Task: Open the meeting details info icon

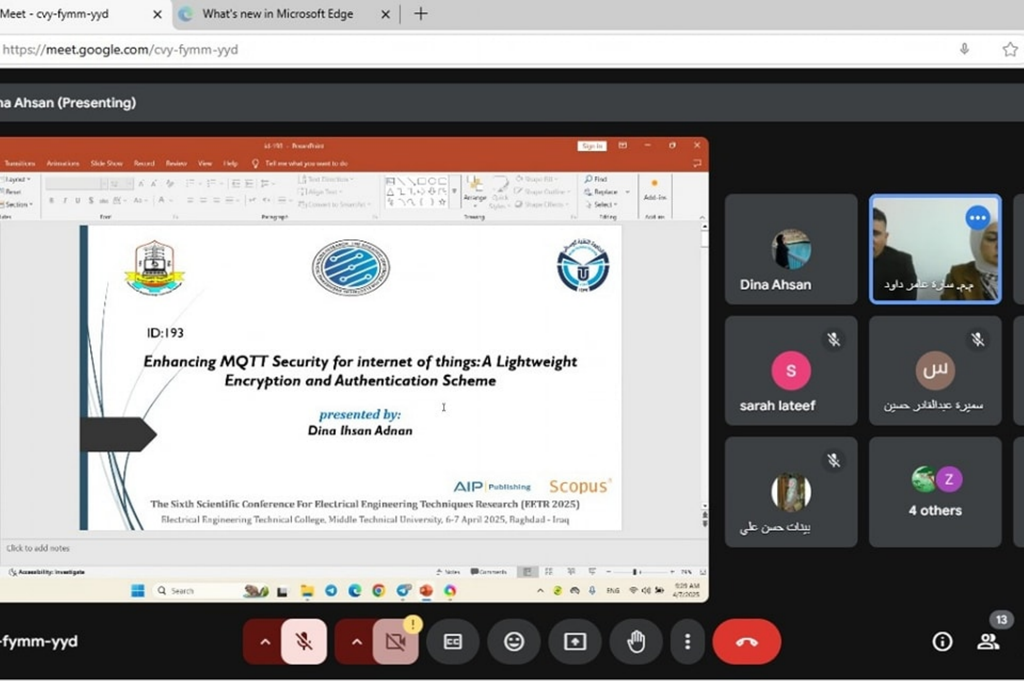Action: (942, 642)
